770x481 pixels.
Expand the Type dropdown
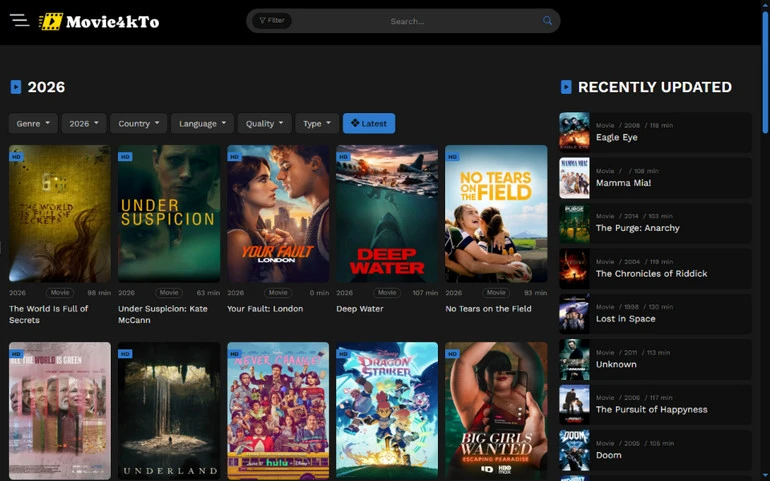(x=317, y=123)
